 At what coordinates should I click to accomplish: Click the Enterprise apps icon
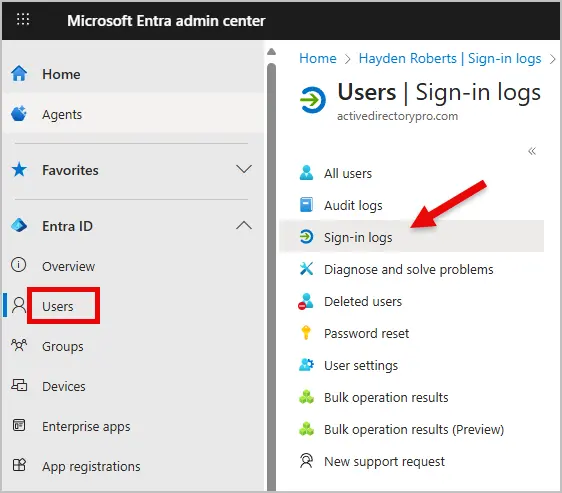point(19,425)
